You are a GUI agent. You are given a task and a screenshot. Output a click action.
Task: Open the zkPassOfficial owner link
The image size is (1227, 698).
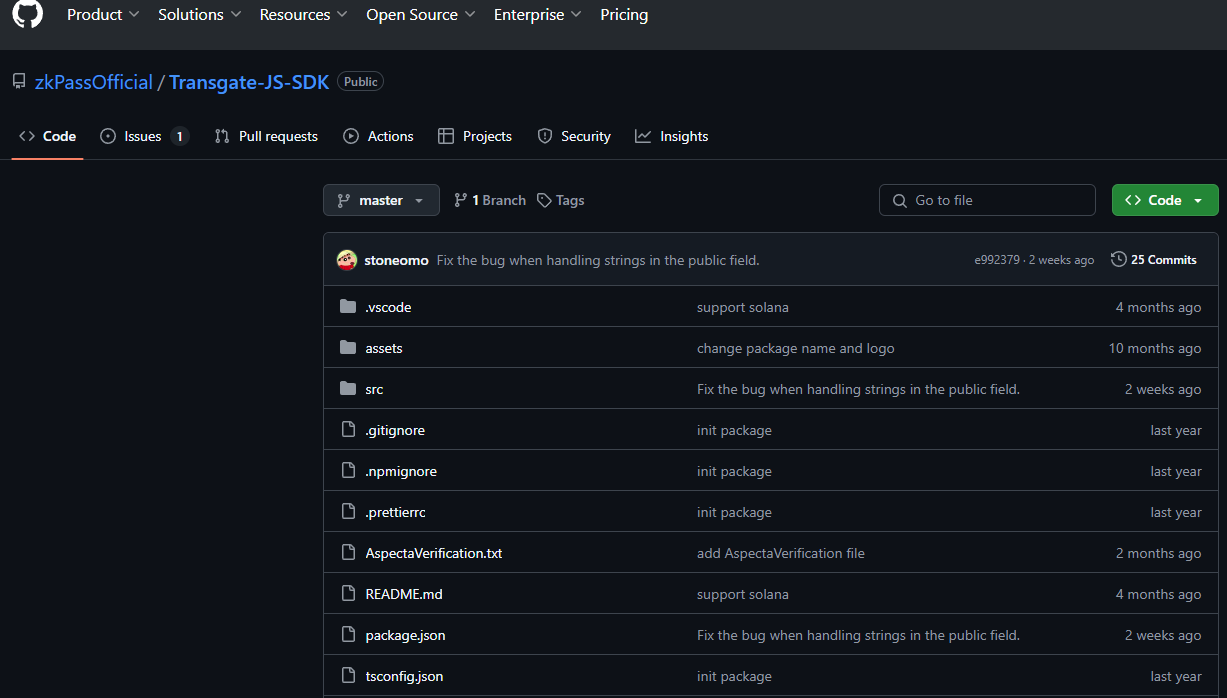pos(94,82)
